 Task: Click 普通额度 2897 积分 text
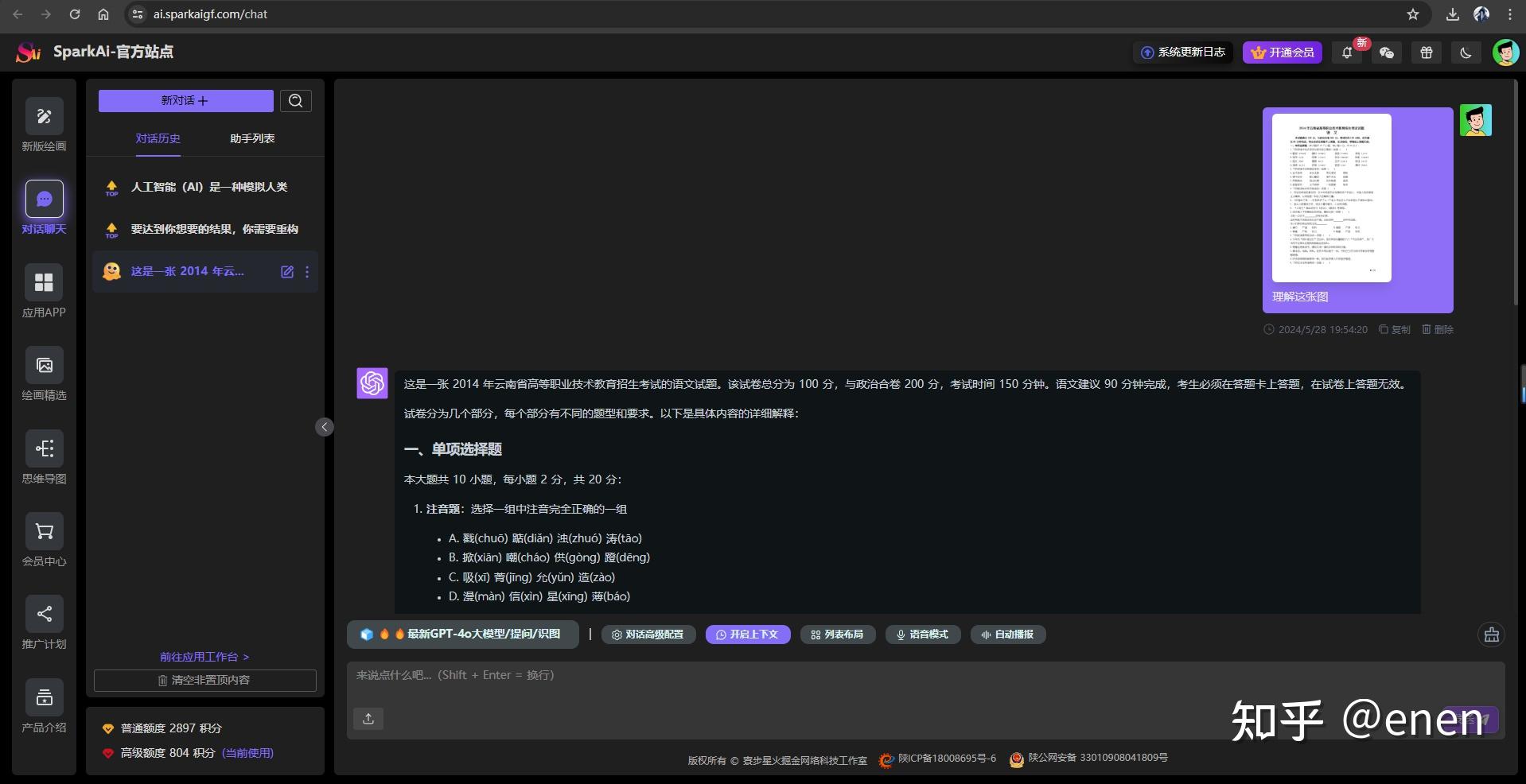pos(171,728)
